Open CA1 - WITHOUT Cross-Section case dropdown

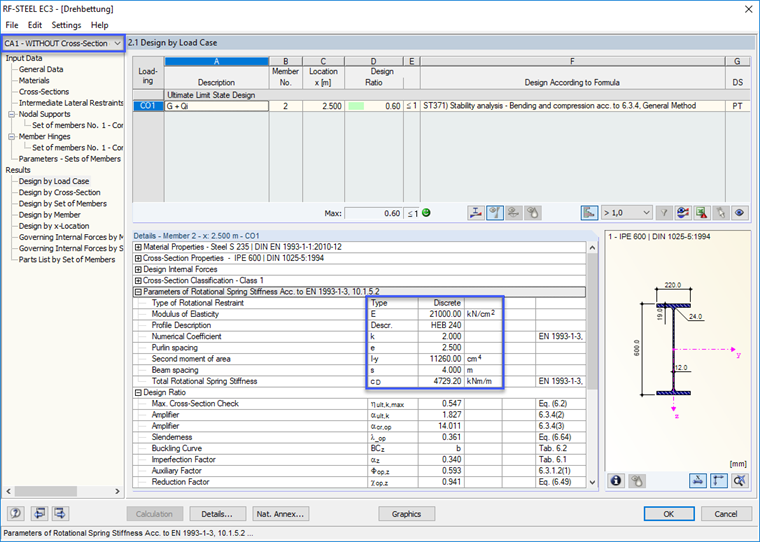click(x=63, y=44)
